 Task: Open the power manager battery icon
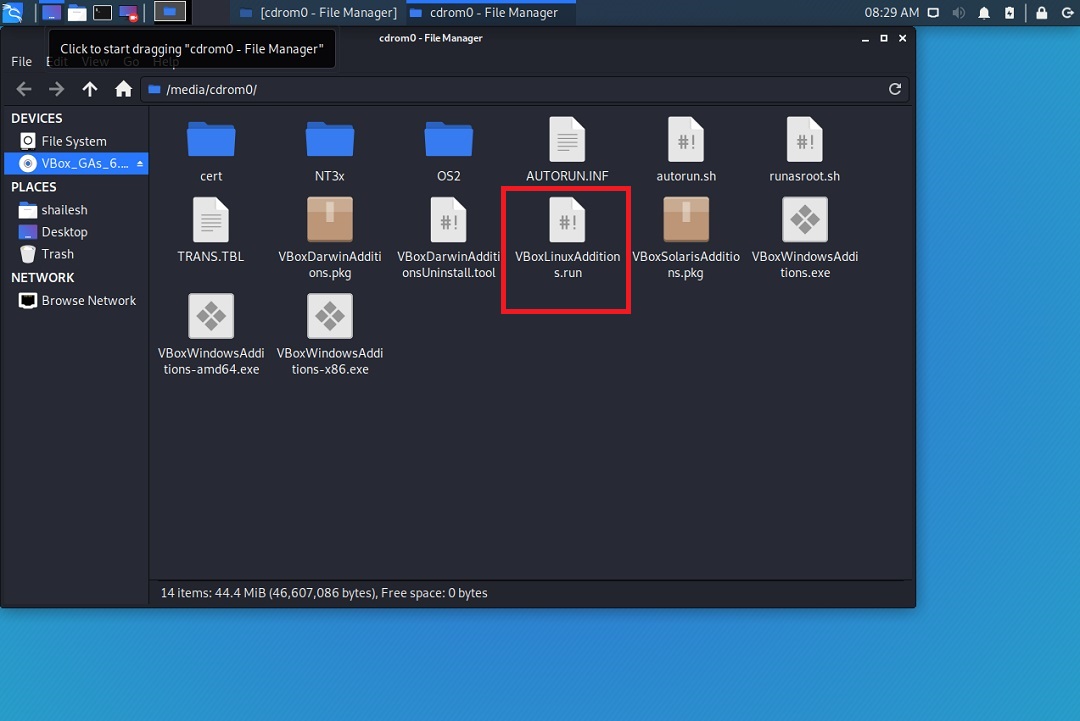point(1009,12)
